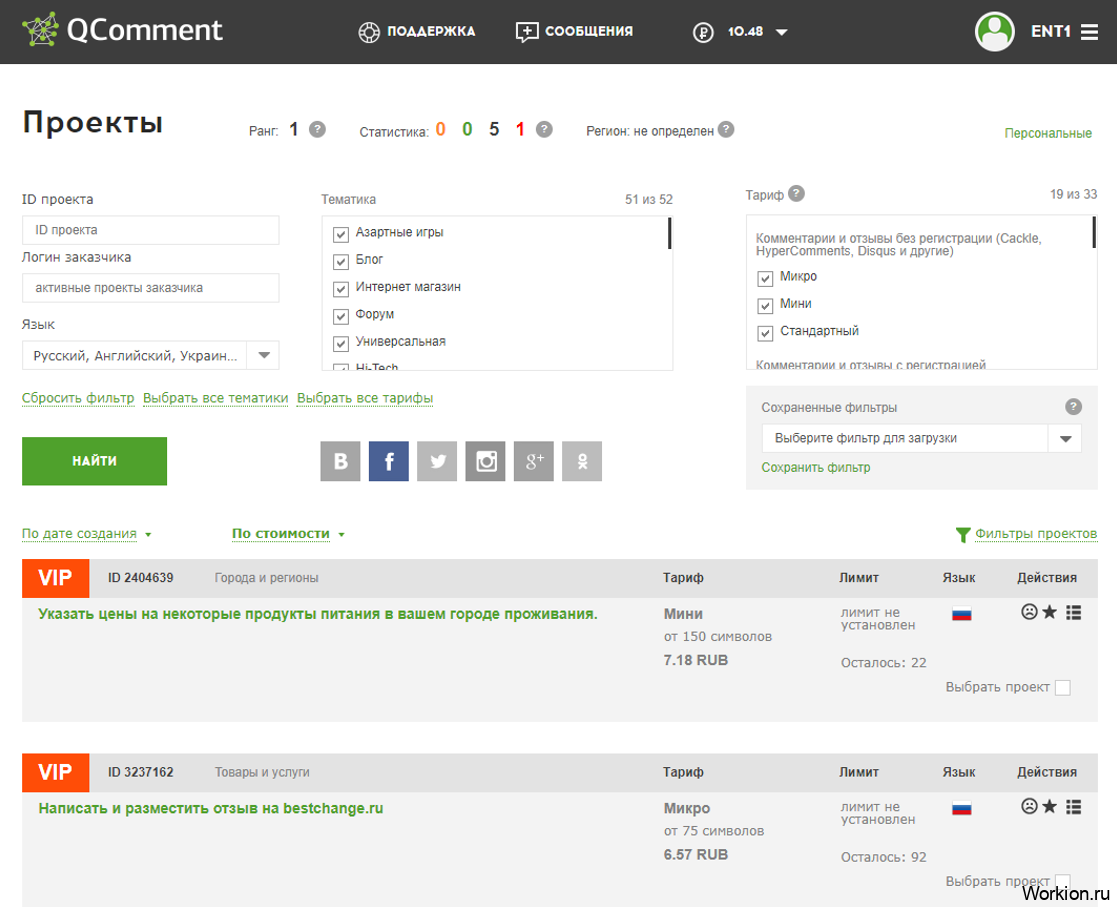Screen dimensions: 1117x907
Task: Click the green Найти button
Action: coord(94,461)
